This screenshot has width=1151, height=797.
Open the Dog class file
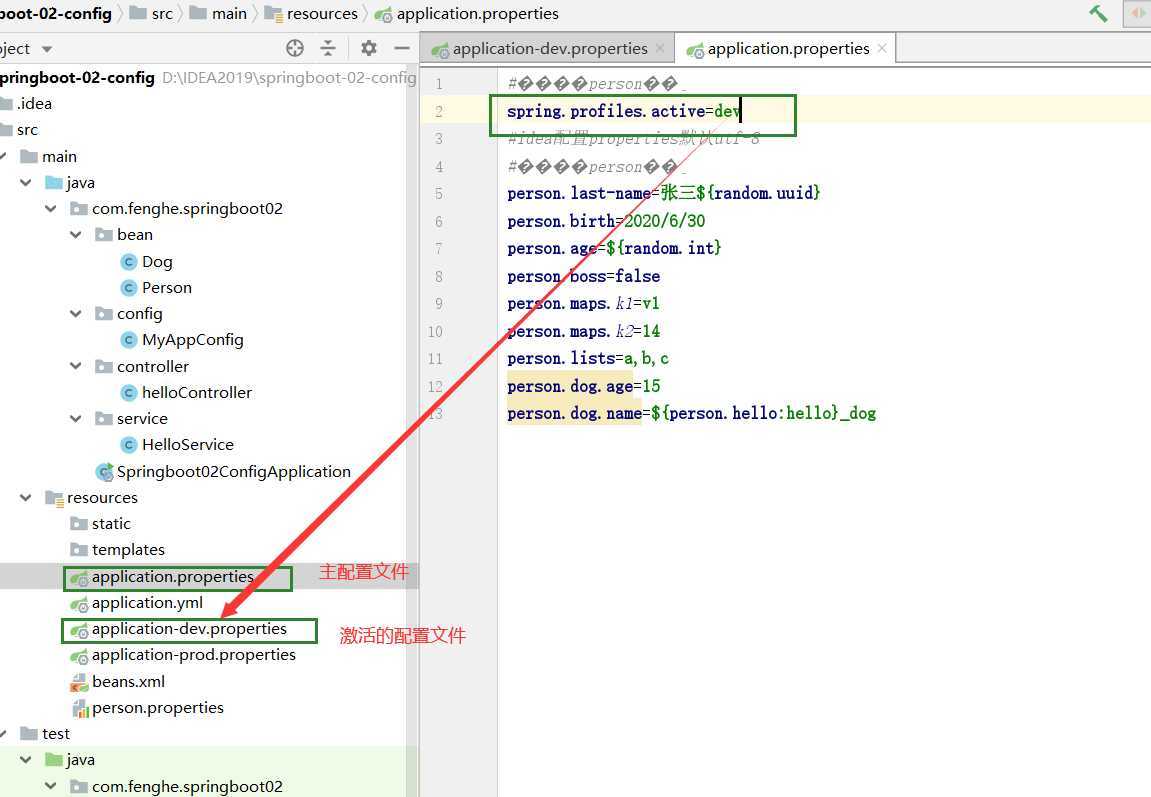pos(156,261)
